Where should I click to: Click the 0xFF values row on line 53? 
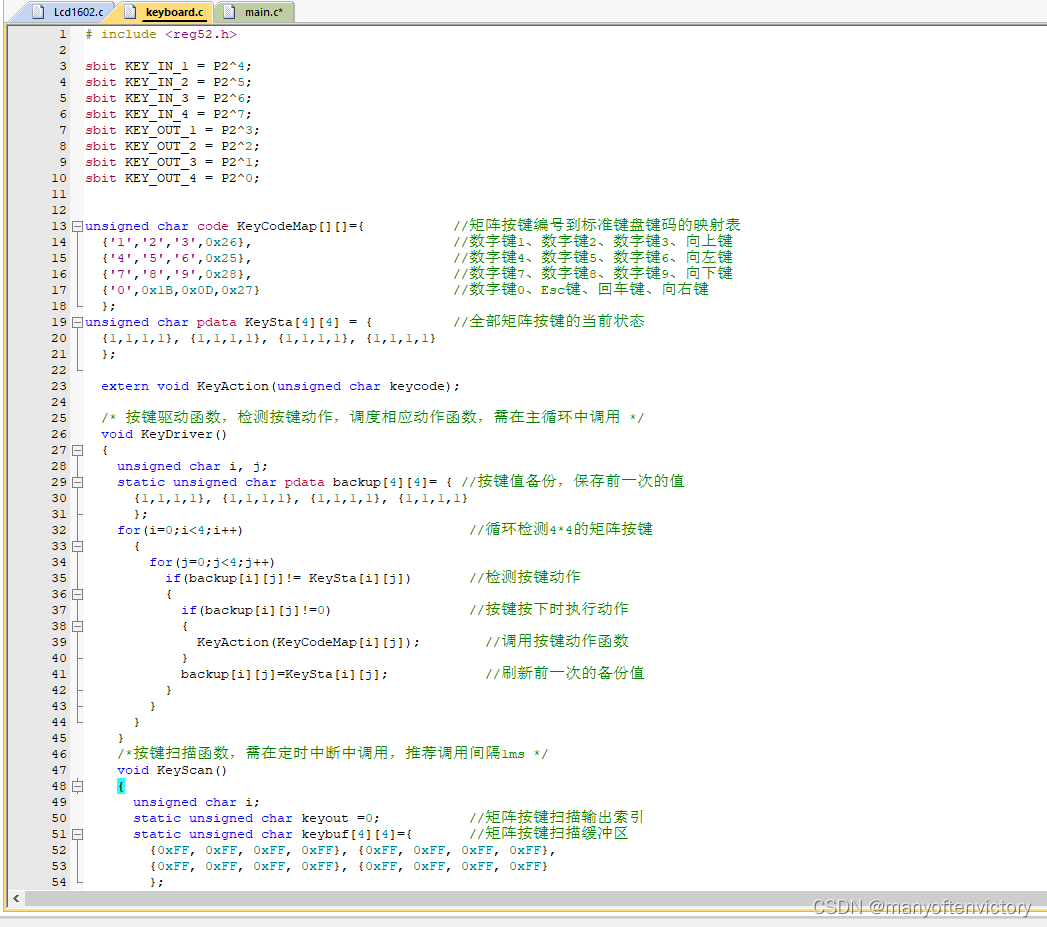point(349,866)
